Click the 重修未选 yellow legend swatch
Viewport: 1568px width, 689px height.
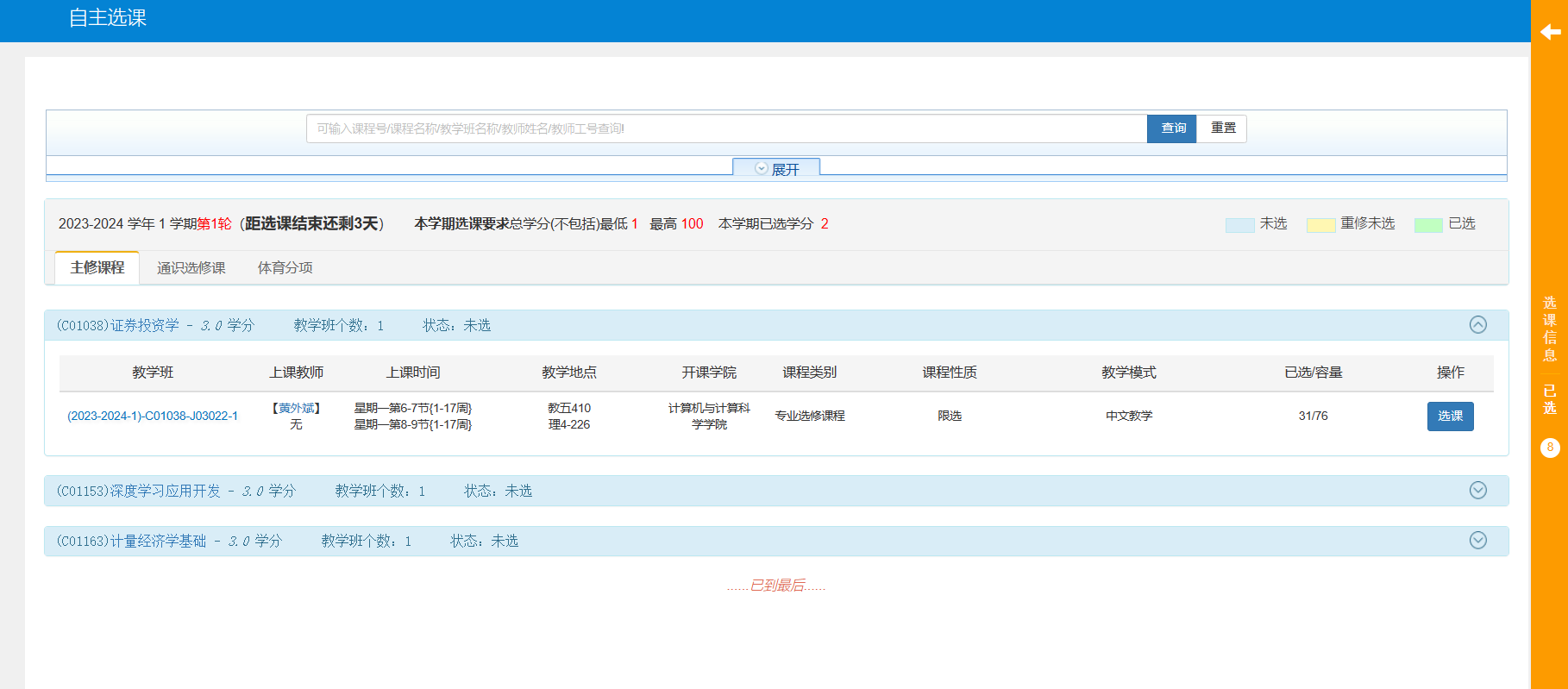click(x=1320, y=225)
